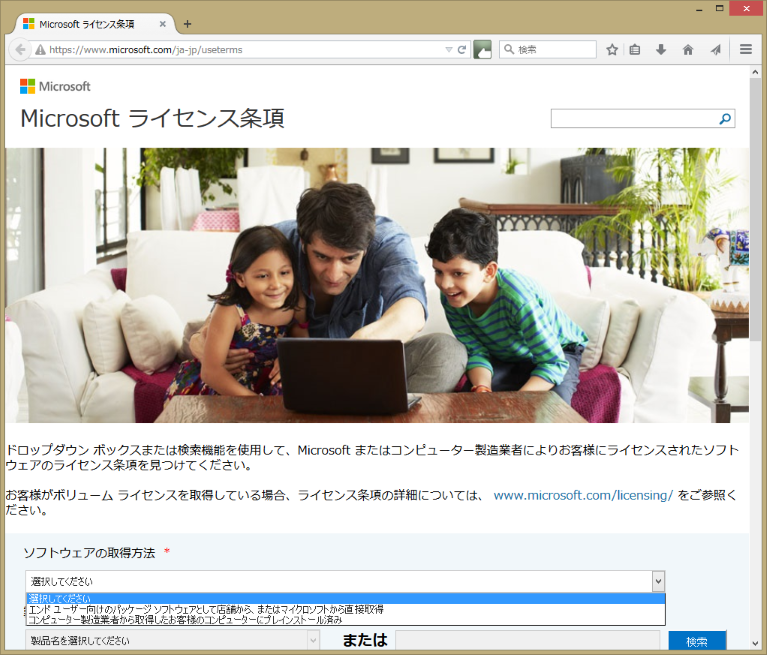Click the vertical scrollbar thumb
Image resolution: width=767 pixels, height=655 pixels.
point(755,210)
